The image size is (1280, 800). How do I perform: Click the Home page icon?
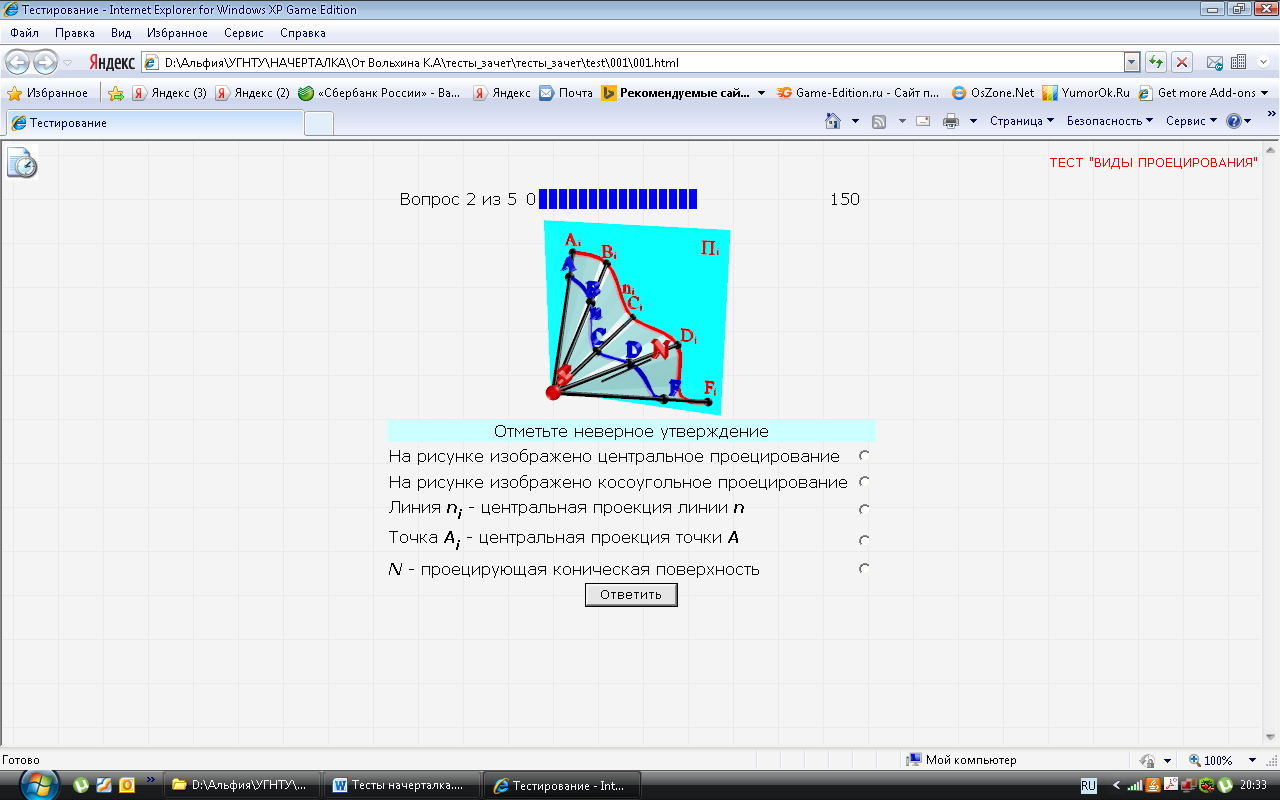click(833, 121)
